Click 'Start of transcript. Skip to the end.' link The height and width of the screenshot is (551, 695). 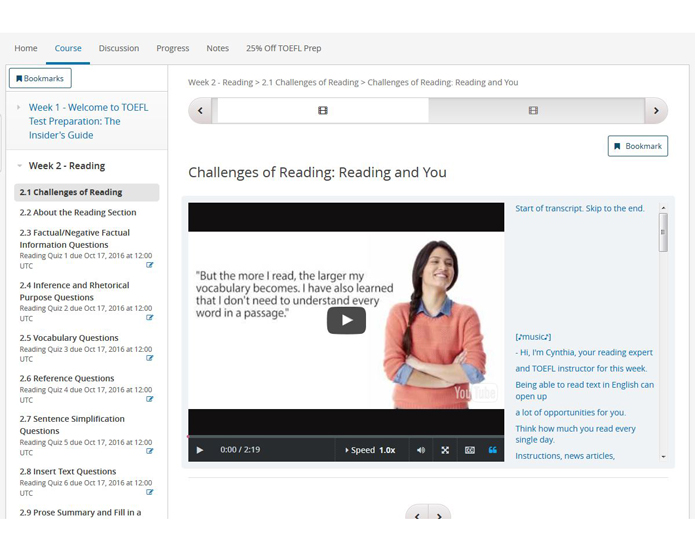pos(580,208)
